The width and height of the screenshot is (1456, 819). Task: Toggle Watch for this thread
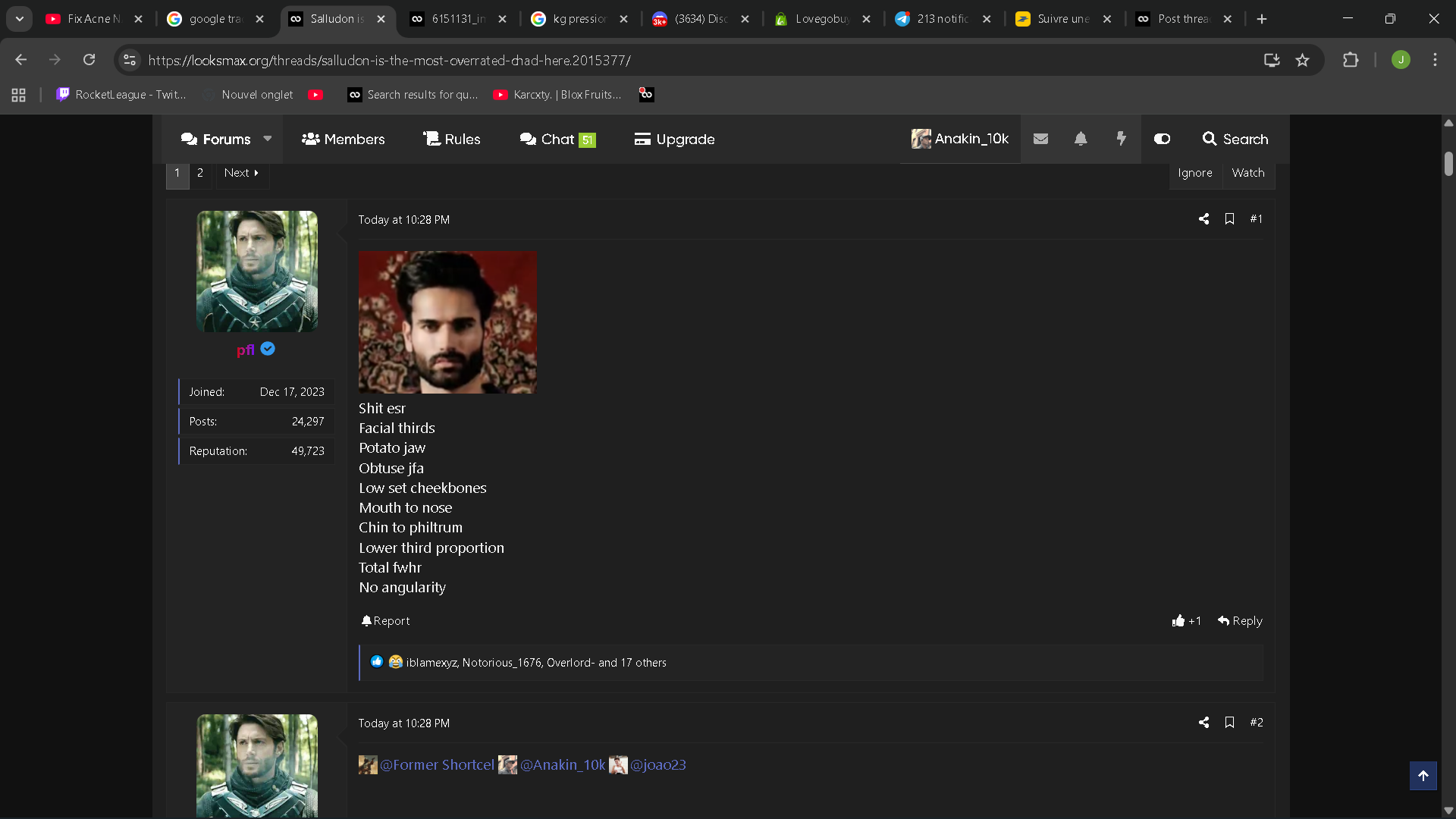tap(1247, 173)
